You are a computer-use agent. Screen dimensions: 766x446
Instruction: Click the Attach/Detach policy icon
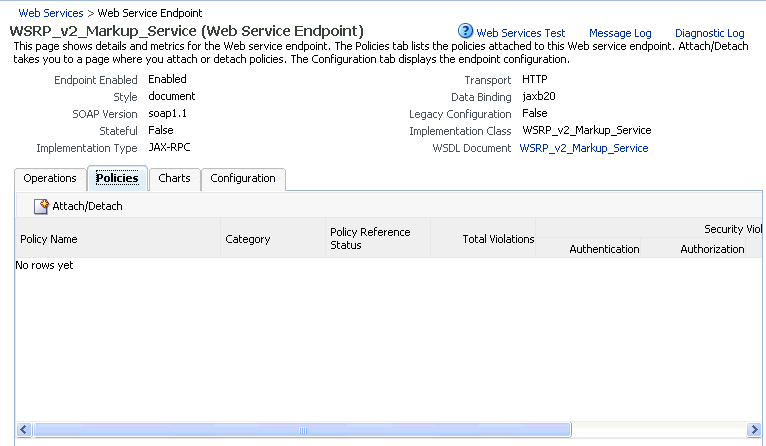coord(41,206)
